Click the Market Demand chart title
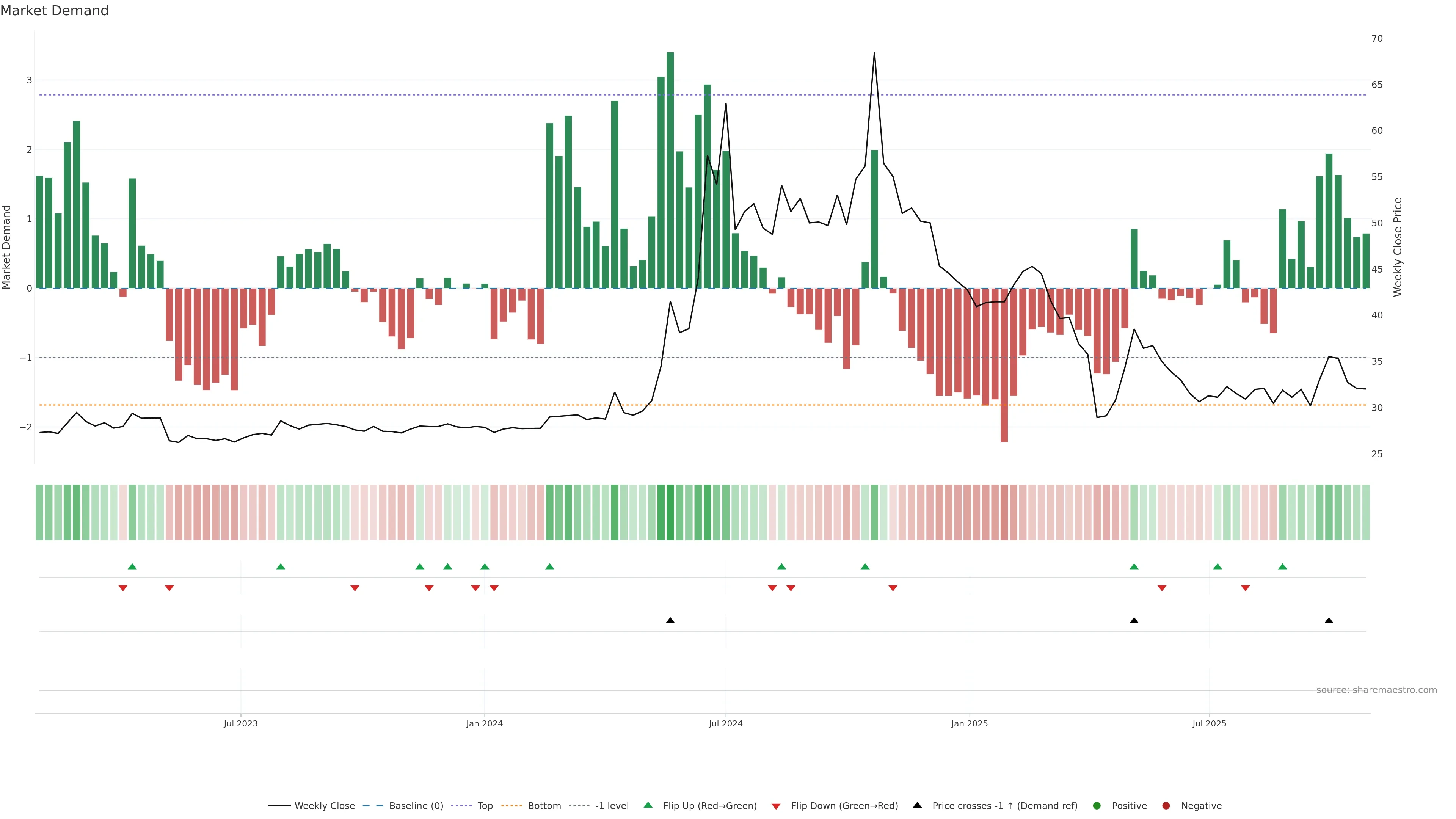This screenshot has width=1456, height=819. 54,11
